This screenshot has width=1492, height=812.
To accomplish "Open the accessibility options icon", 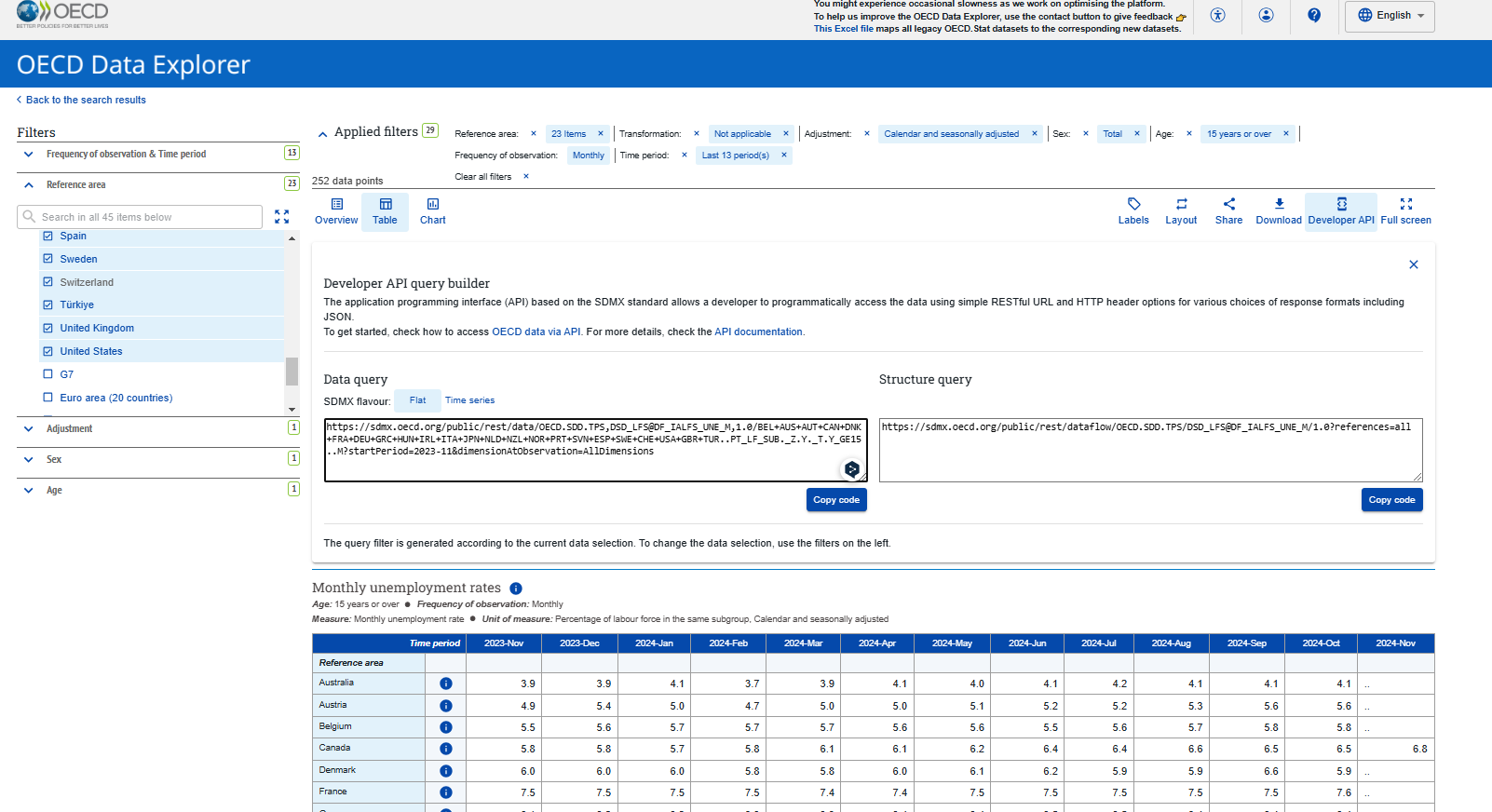I will click(1217, 15).
